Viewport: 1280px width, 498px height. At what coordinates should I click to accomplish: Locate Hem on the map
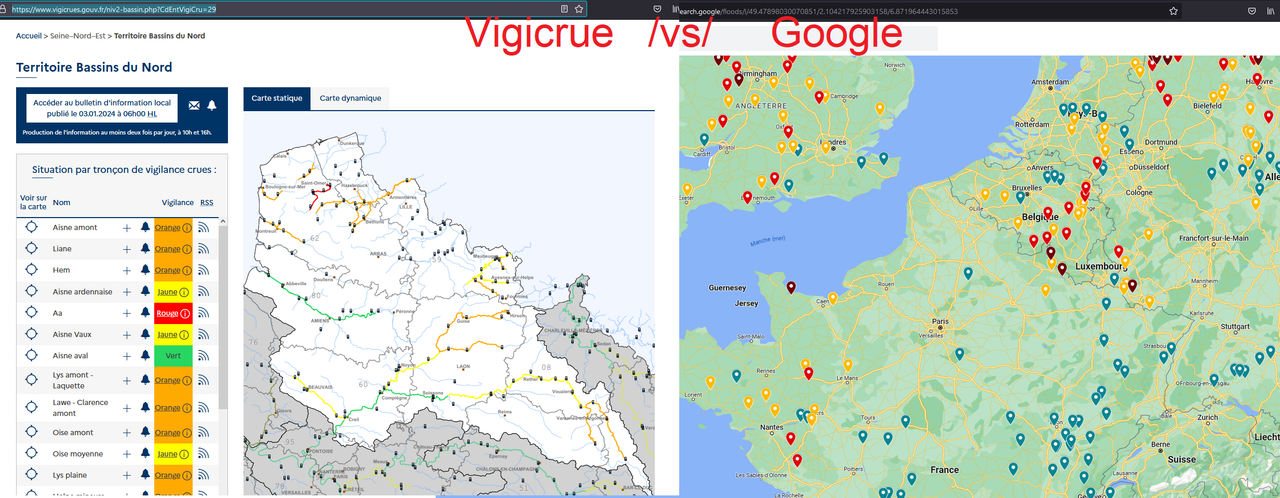[31, 270]
